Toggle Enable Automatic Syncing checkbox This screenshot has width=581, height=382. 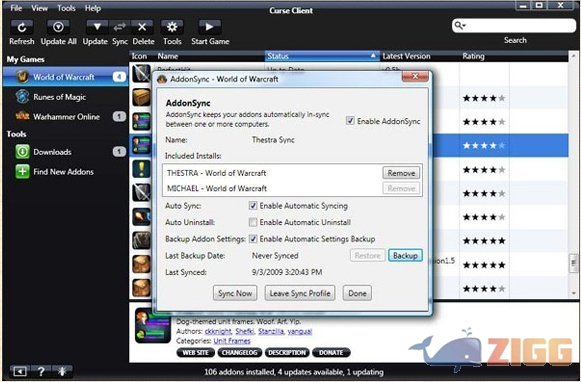(253, 206)
